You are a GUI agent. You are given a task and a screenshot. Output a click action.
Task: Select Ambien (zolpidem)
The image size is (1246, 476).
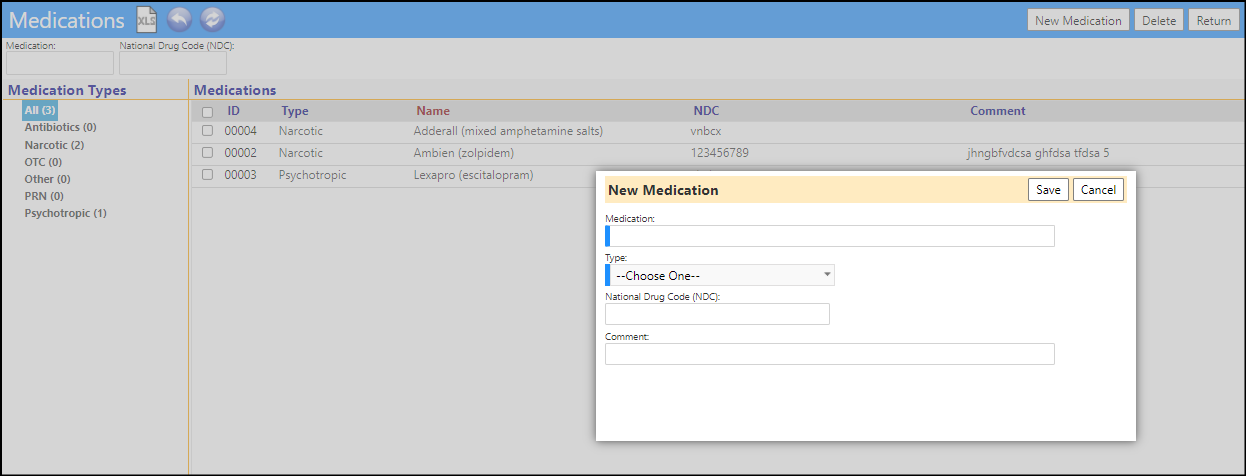click(x=466, y=153)
